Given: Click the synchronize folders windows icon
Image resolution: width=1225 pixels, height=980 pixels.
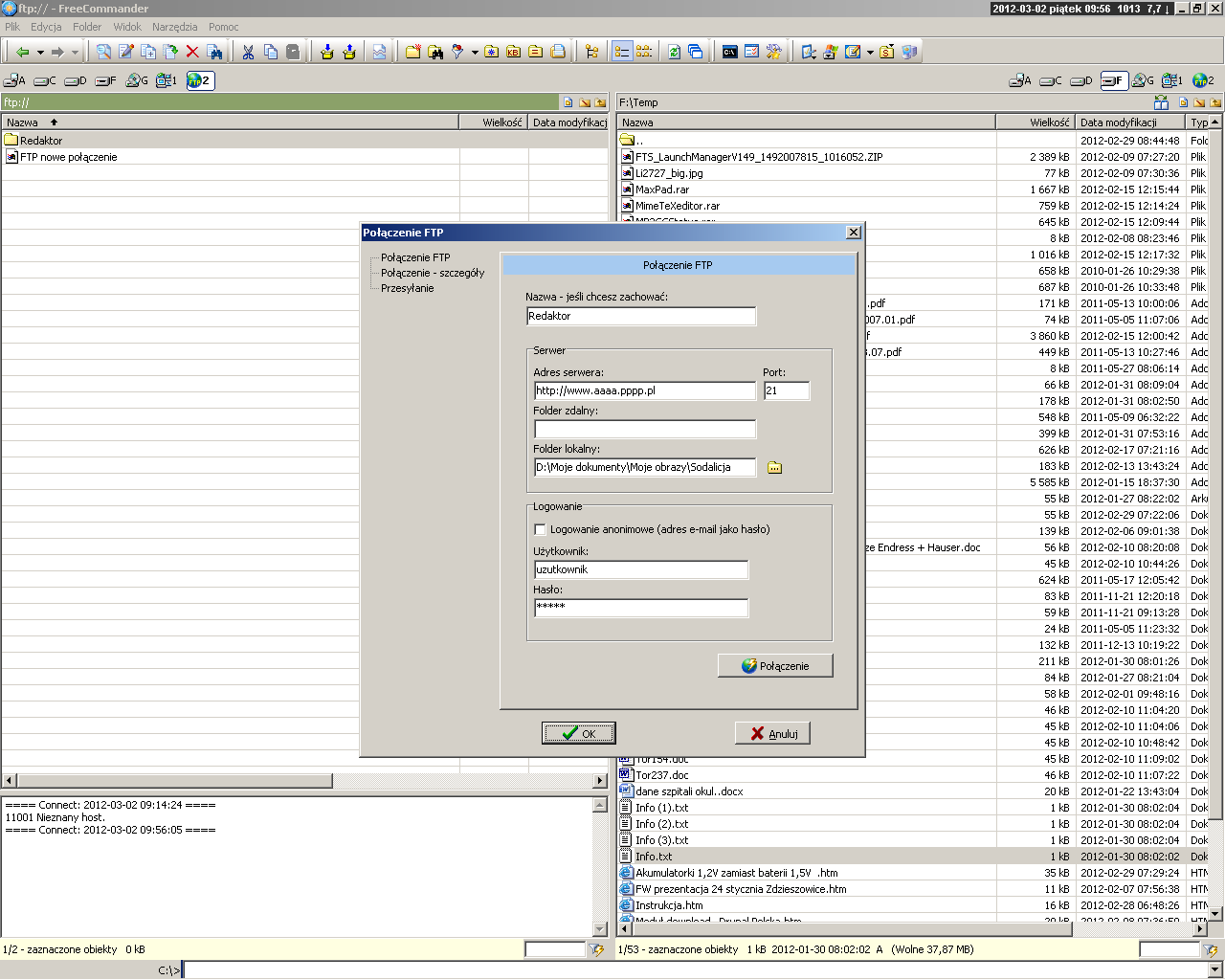Looking at the screenshot, I should tap(696, 52).
